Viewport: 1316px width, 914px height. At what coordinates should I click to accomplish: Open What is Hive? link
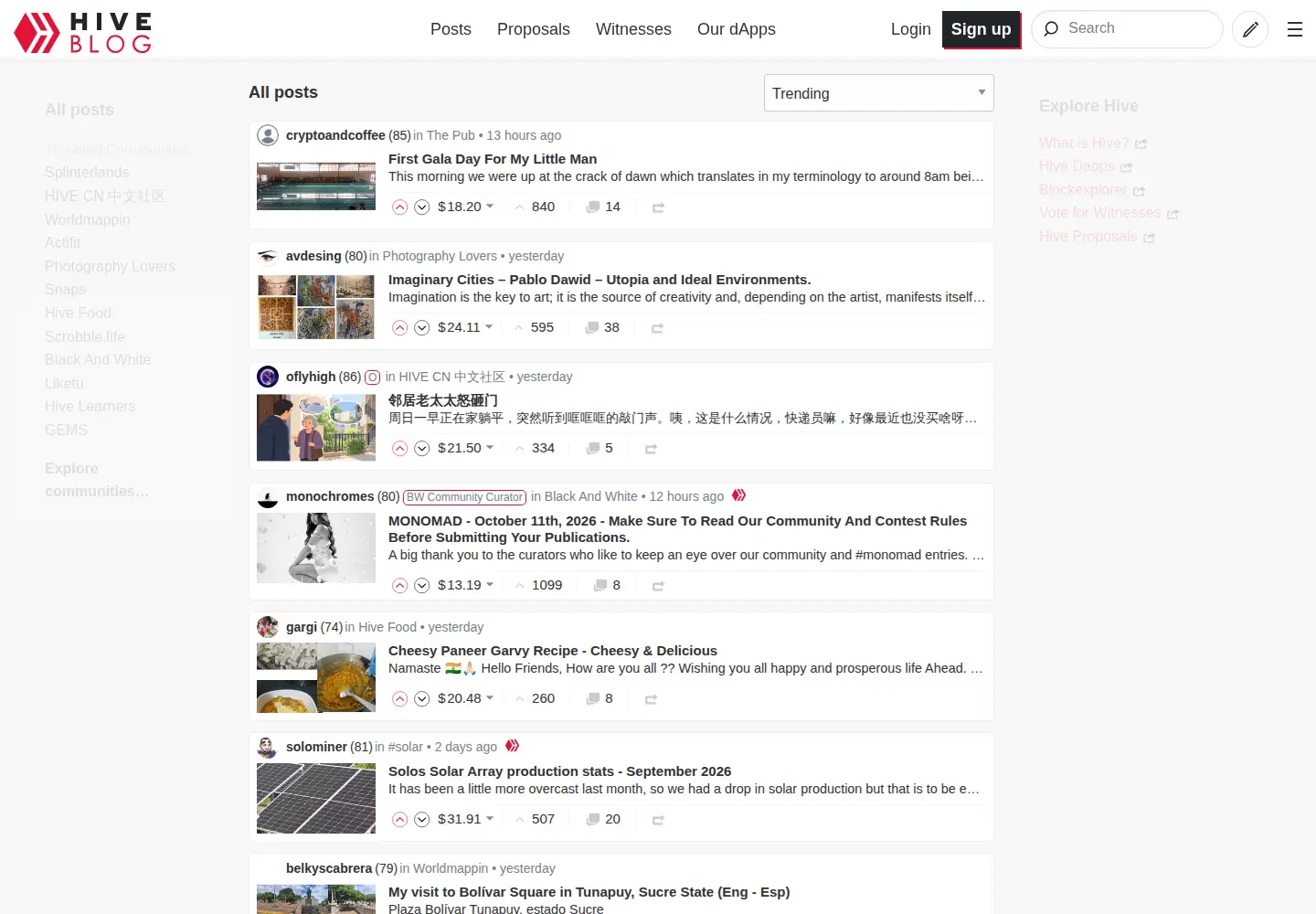1093,143
